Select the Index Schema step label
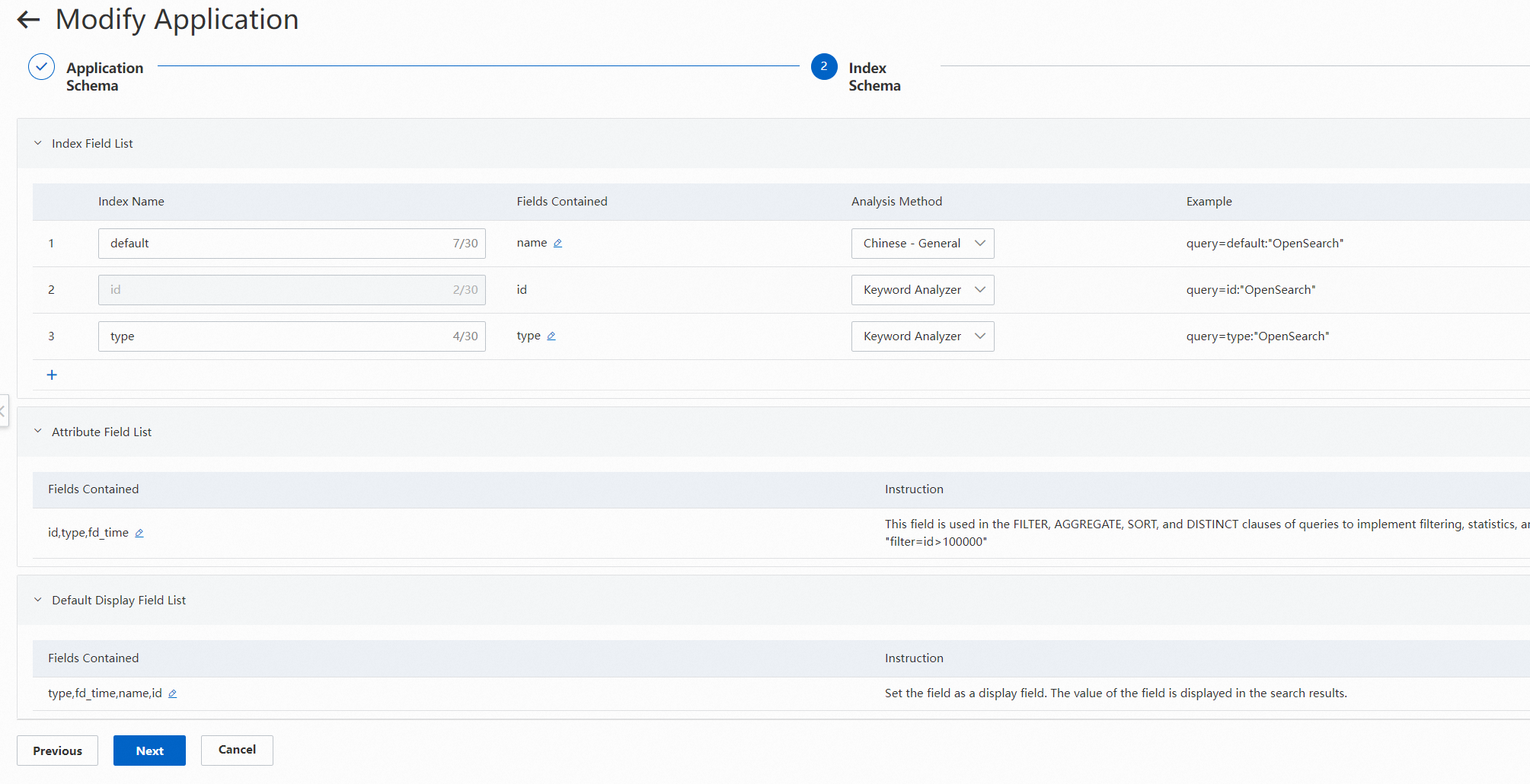 click(x=874, y=77)
